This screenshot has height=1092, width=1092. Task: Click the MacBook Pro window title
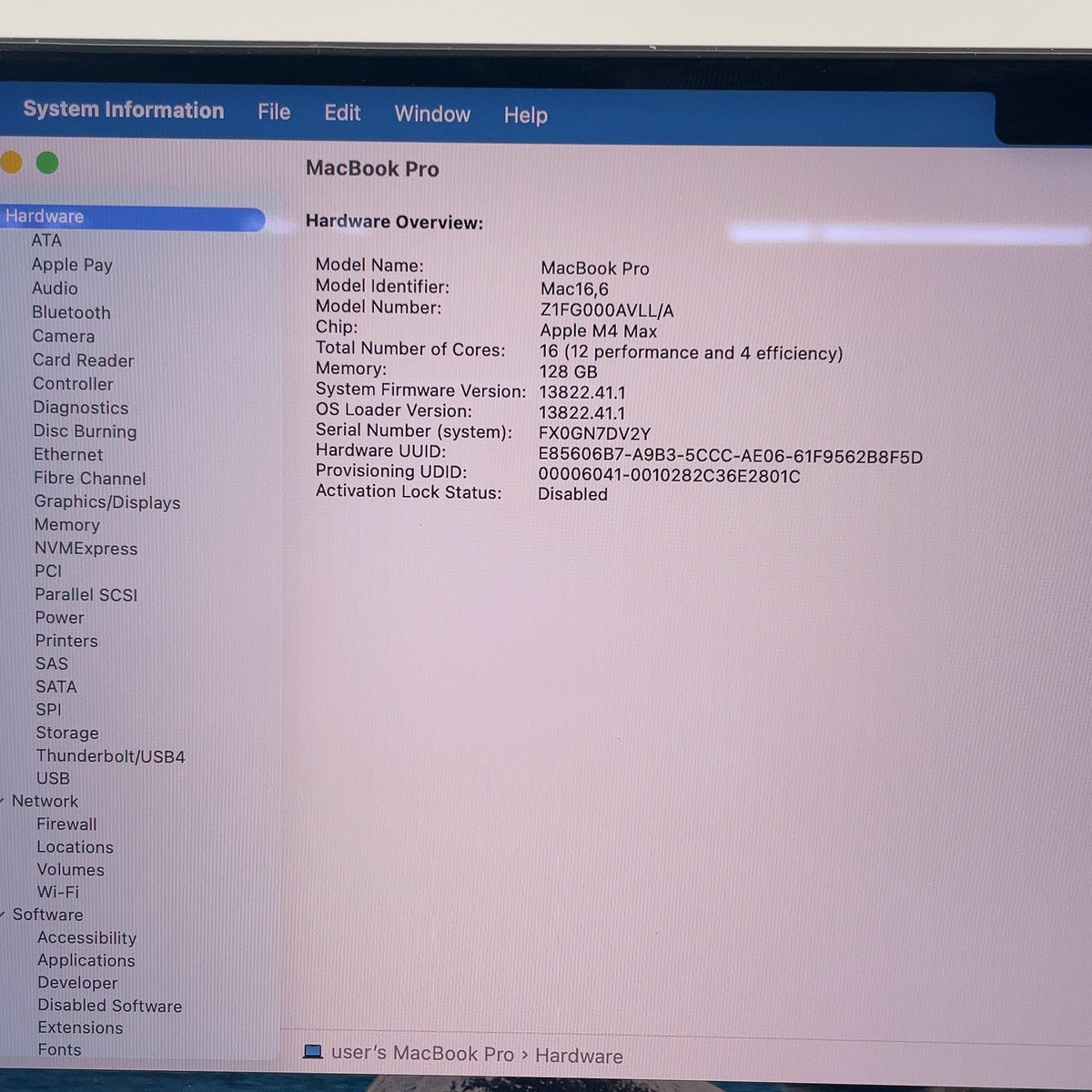pyautogui.click(x=372, y=168)
